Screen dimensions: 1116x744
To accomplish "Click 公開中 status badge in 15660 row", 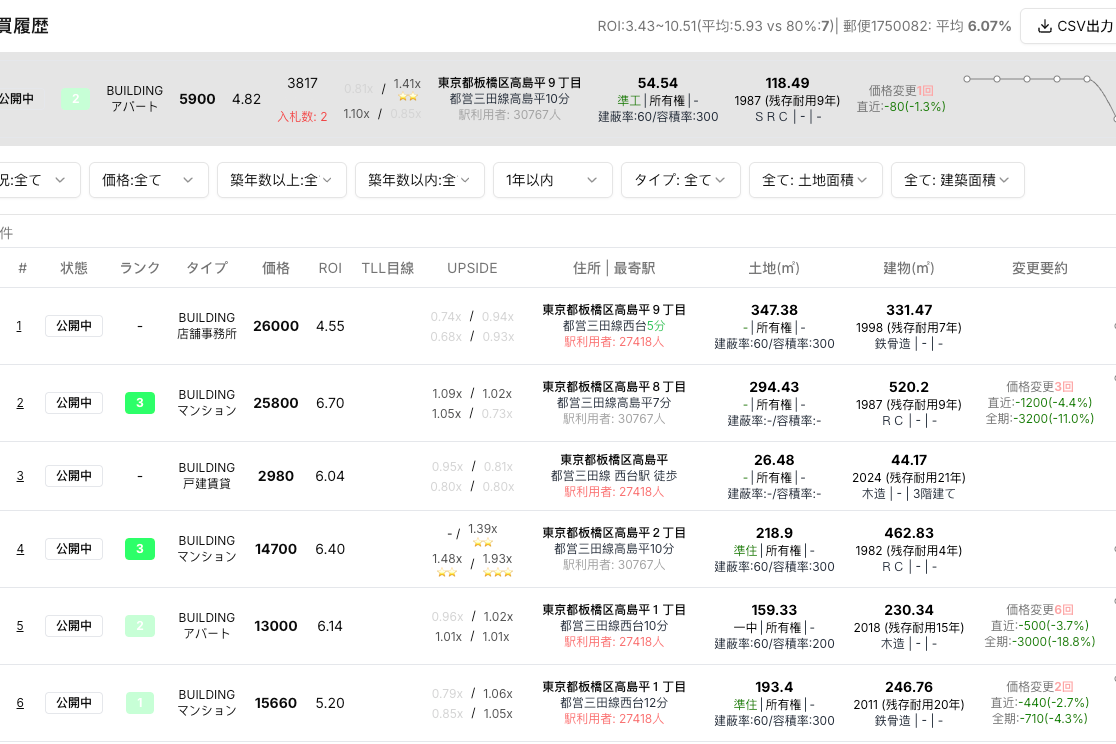I will click(x=74, y=703).
